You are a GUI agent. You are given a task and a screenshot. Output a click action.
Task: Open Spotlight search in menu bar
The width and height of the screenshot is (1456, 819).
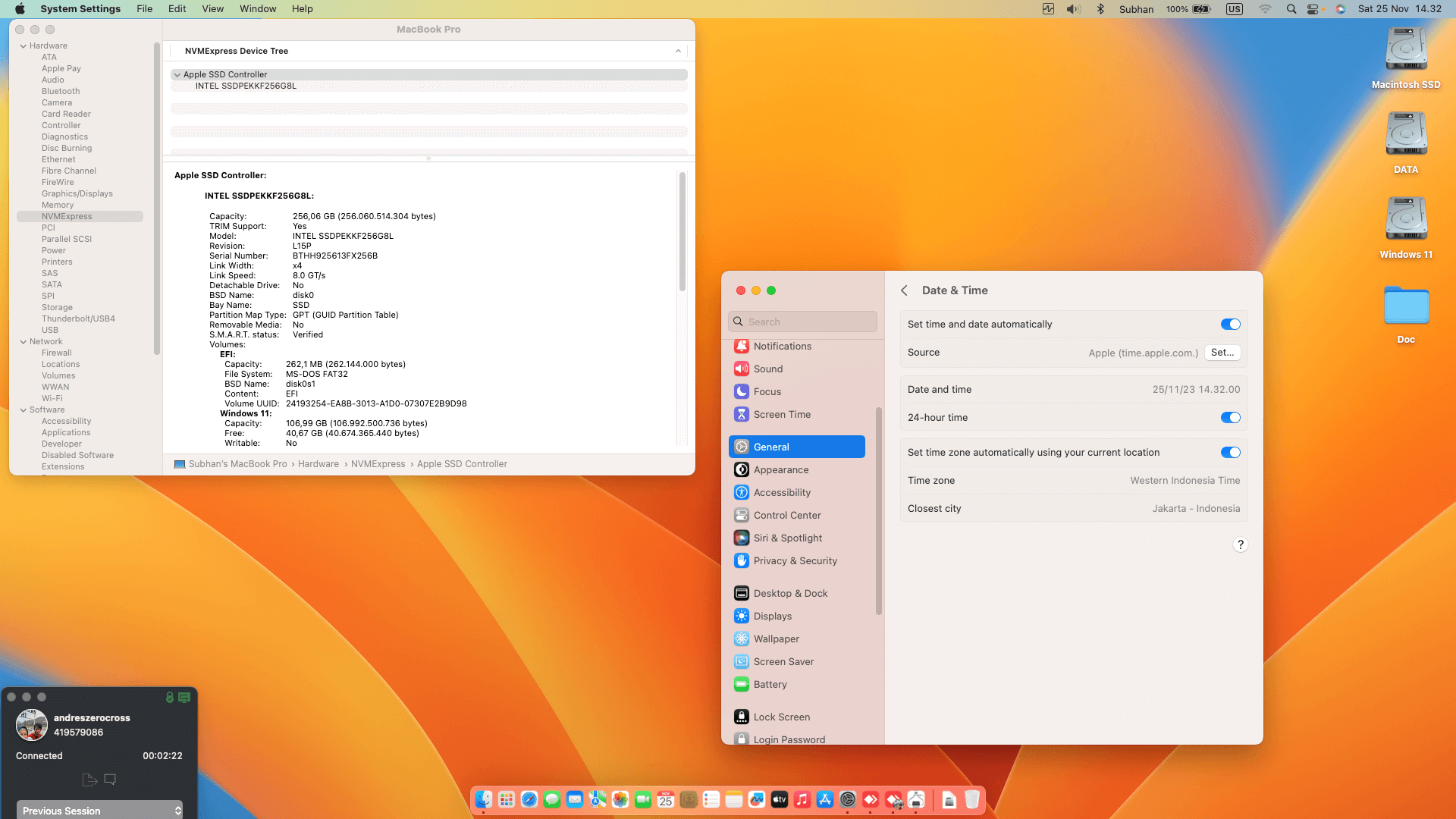(x=1291, y=9)
